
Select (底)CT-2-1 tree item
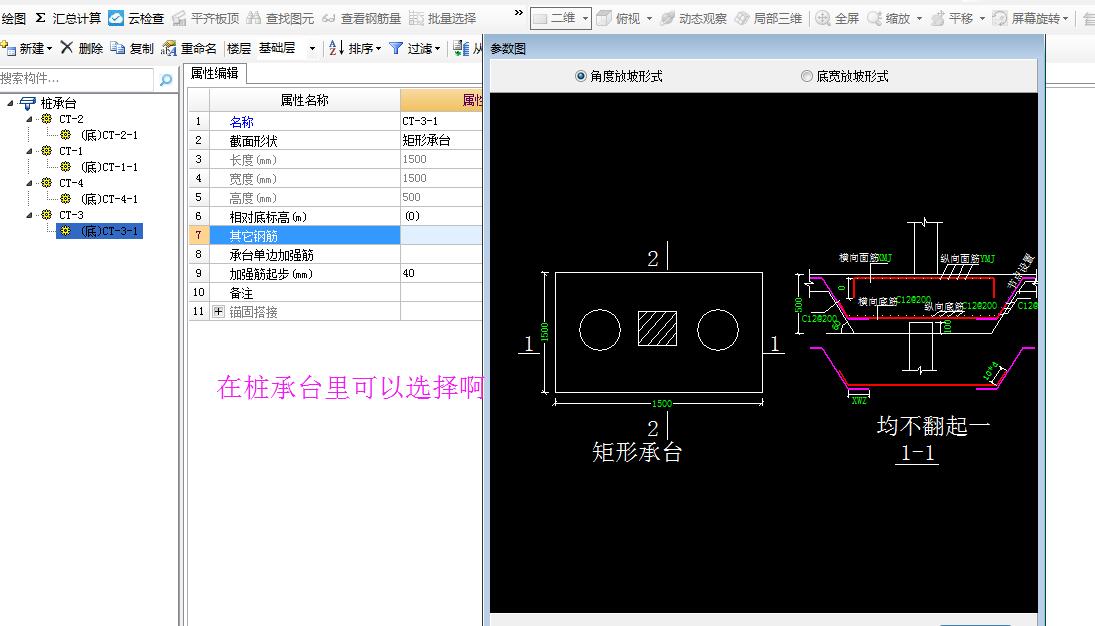[x=109, y=135]
